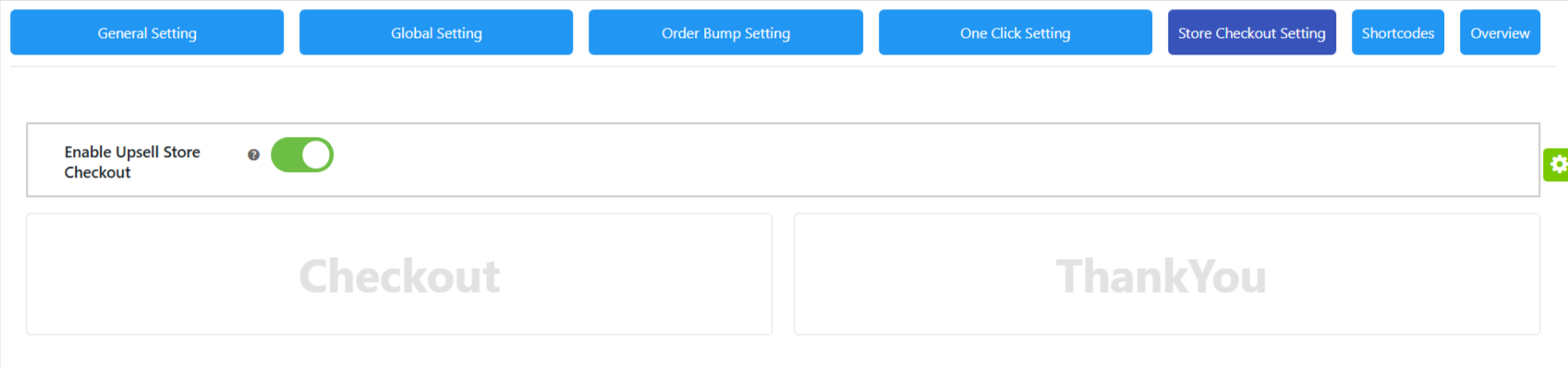Screen dimensions: 1568x368
Task: Click the green gear icon at right edge
Action: point(1558,165)
